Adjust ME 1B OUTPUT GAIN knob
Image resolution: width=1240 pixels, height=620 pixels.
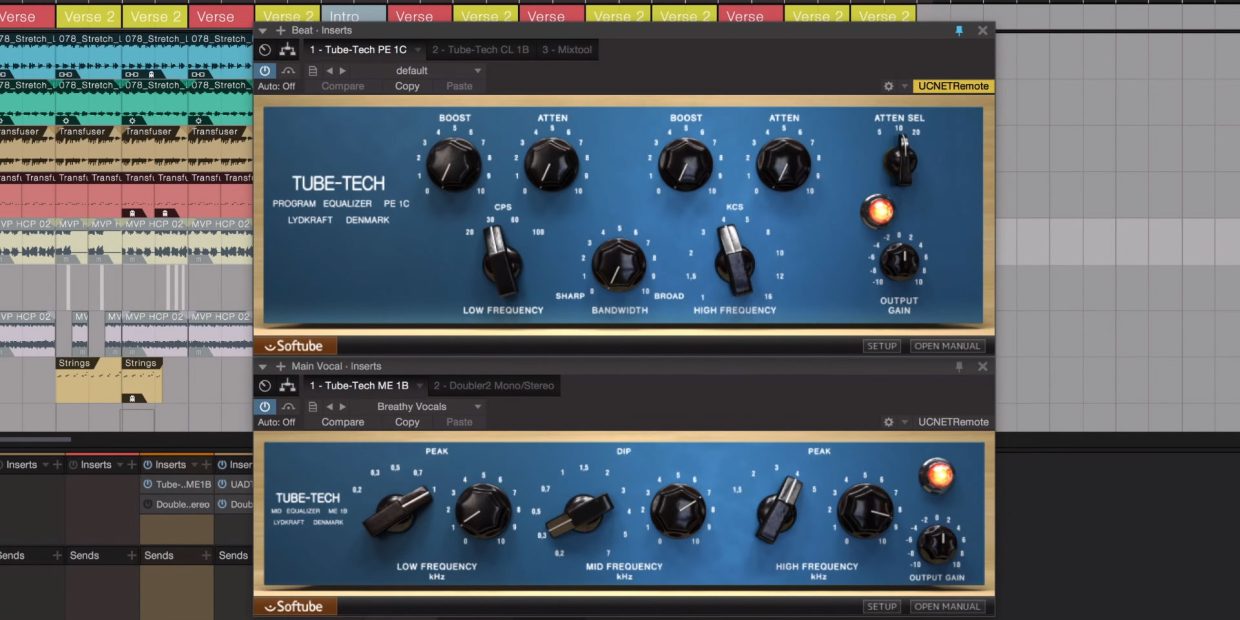tap(938, 544)
